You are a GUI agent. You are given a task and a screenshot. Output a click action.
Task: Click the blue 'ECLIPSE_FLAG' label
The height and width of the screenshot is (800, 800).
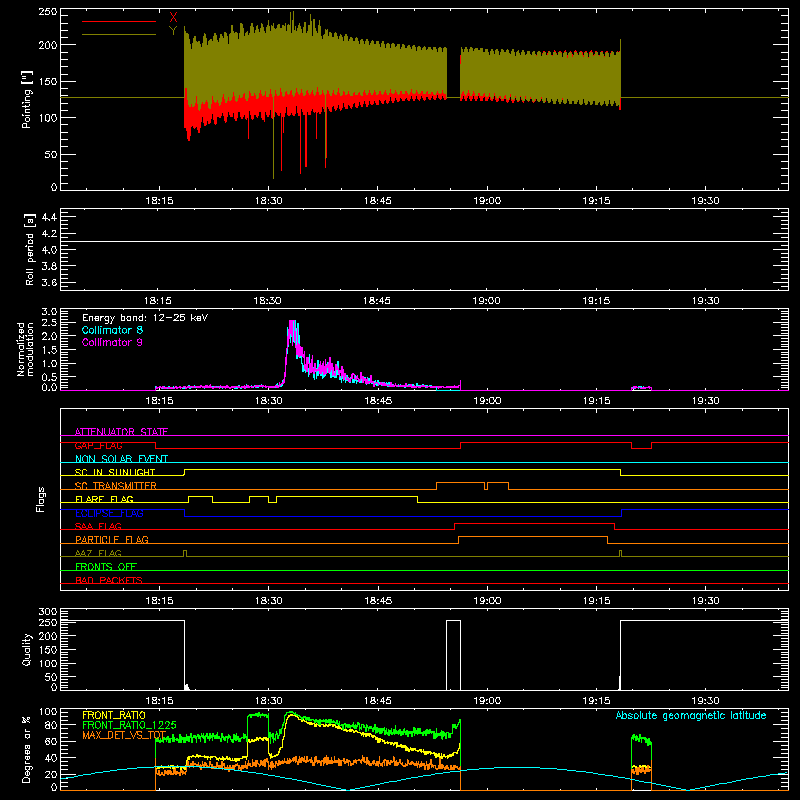[x=109, y=513]
